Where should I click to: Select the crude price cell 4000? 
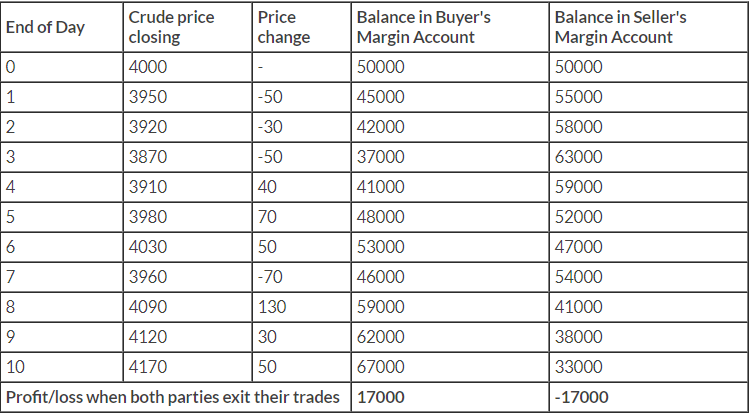click(x=187, y=67)
